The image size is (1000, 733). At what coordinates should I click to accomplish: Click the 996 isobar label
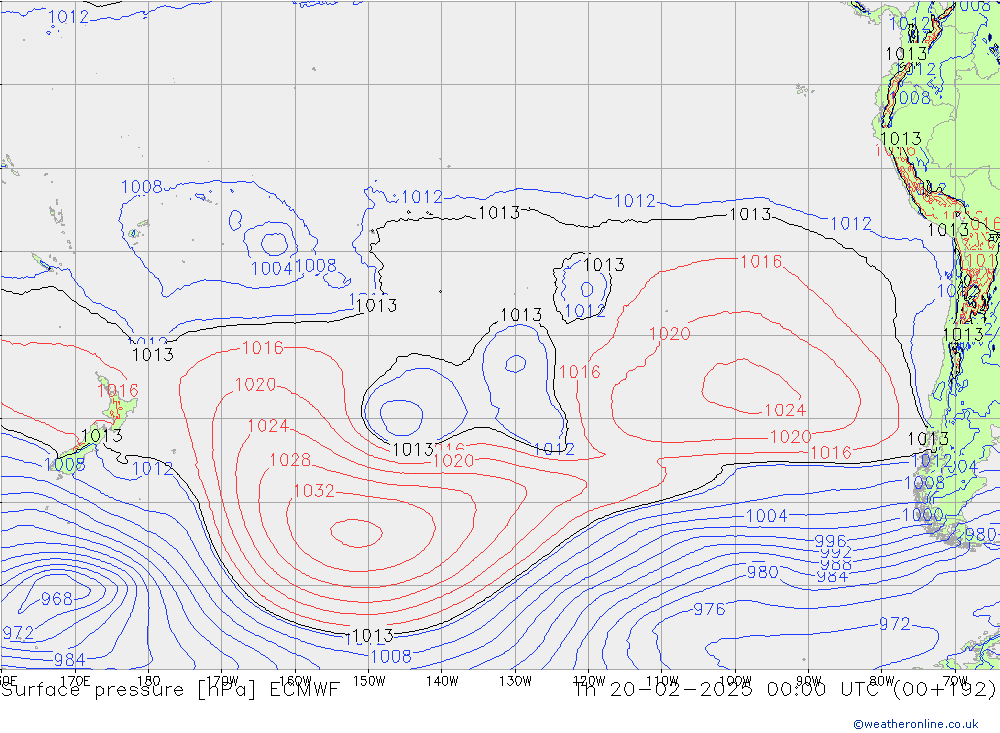[832, 541]
